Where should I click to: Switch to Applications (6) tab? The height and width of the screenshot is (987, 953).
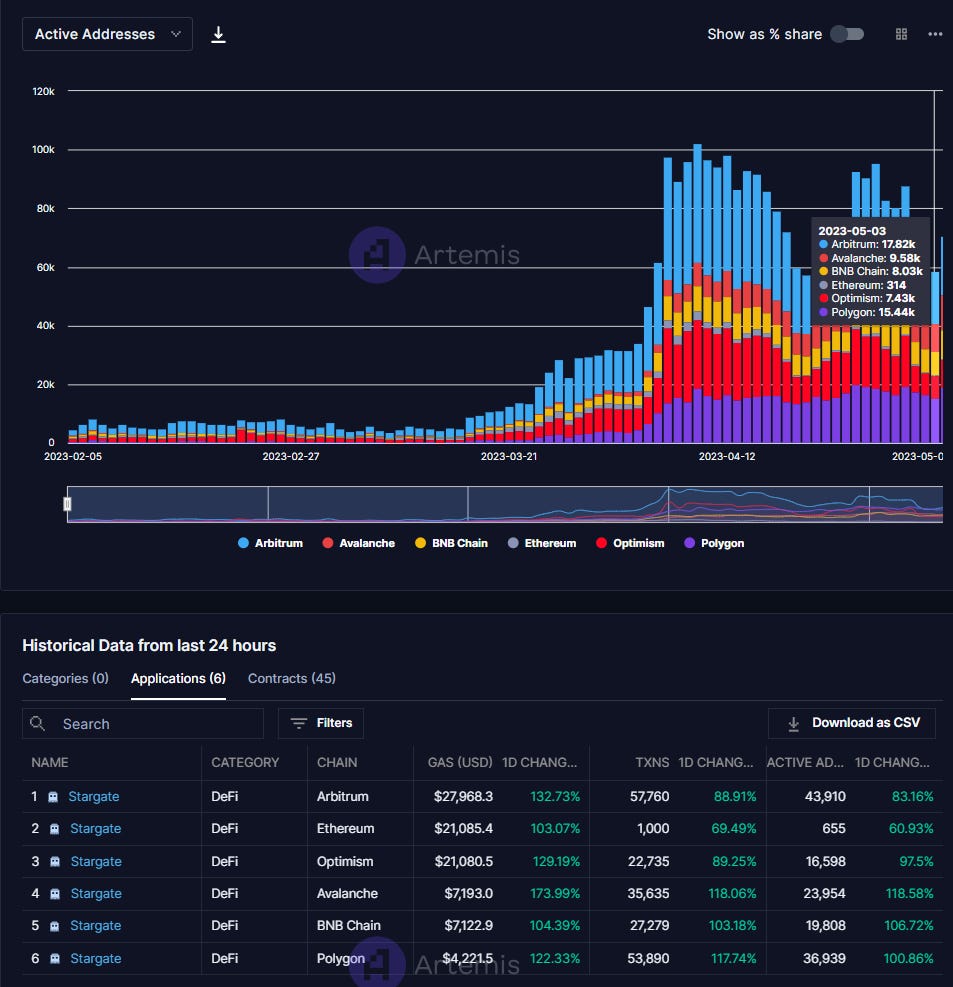point(178,679)
